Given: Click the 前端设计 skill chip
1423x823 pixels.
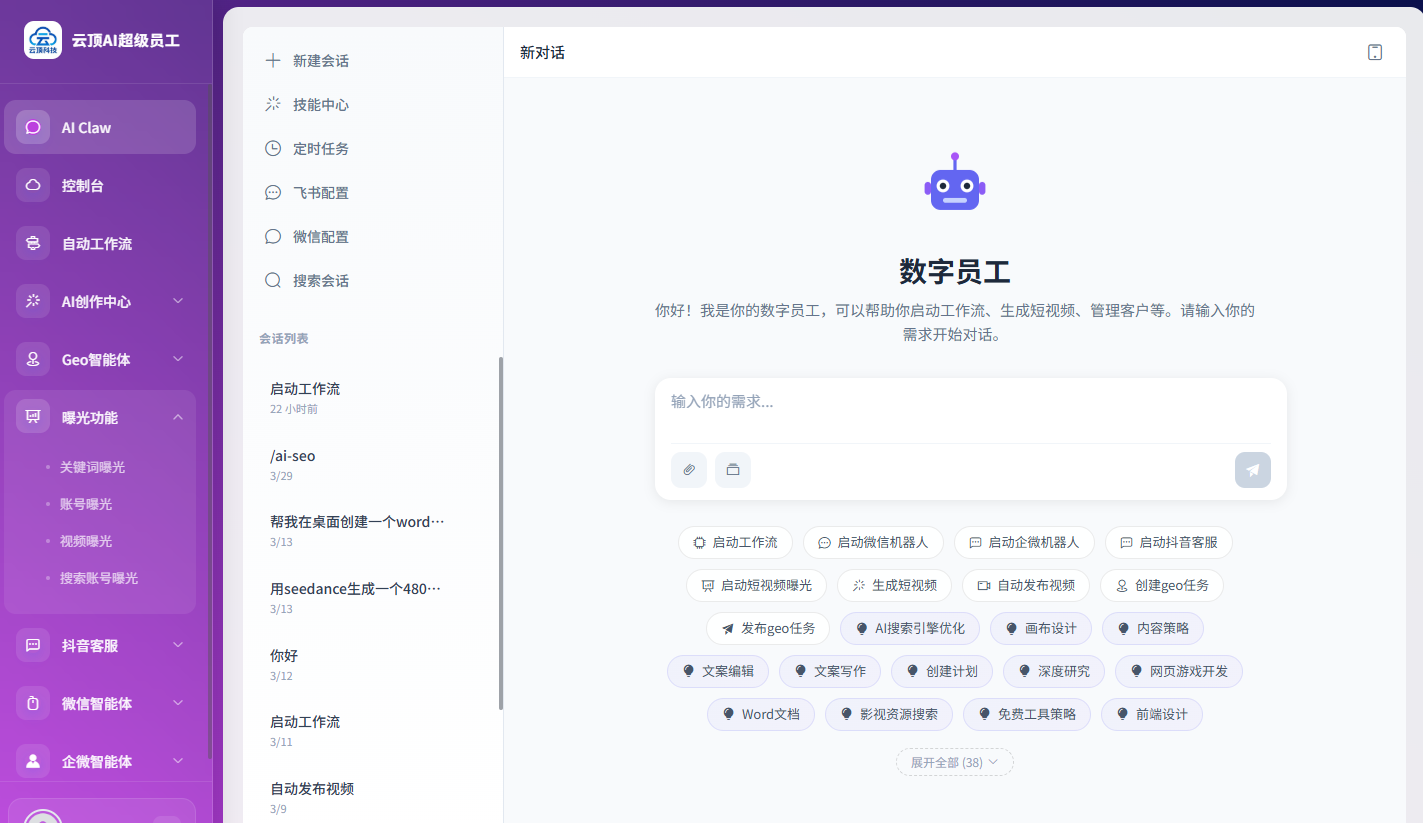Looking at the screenshot, I should tap(1152, 714).
